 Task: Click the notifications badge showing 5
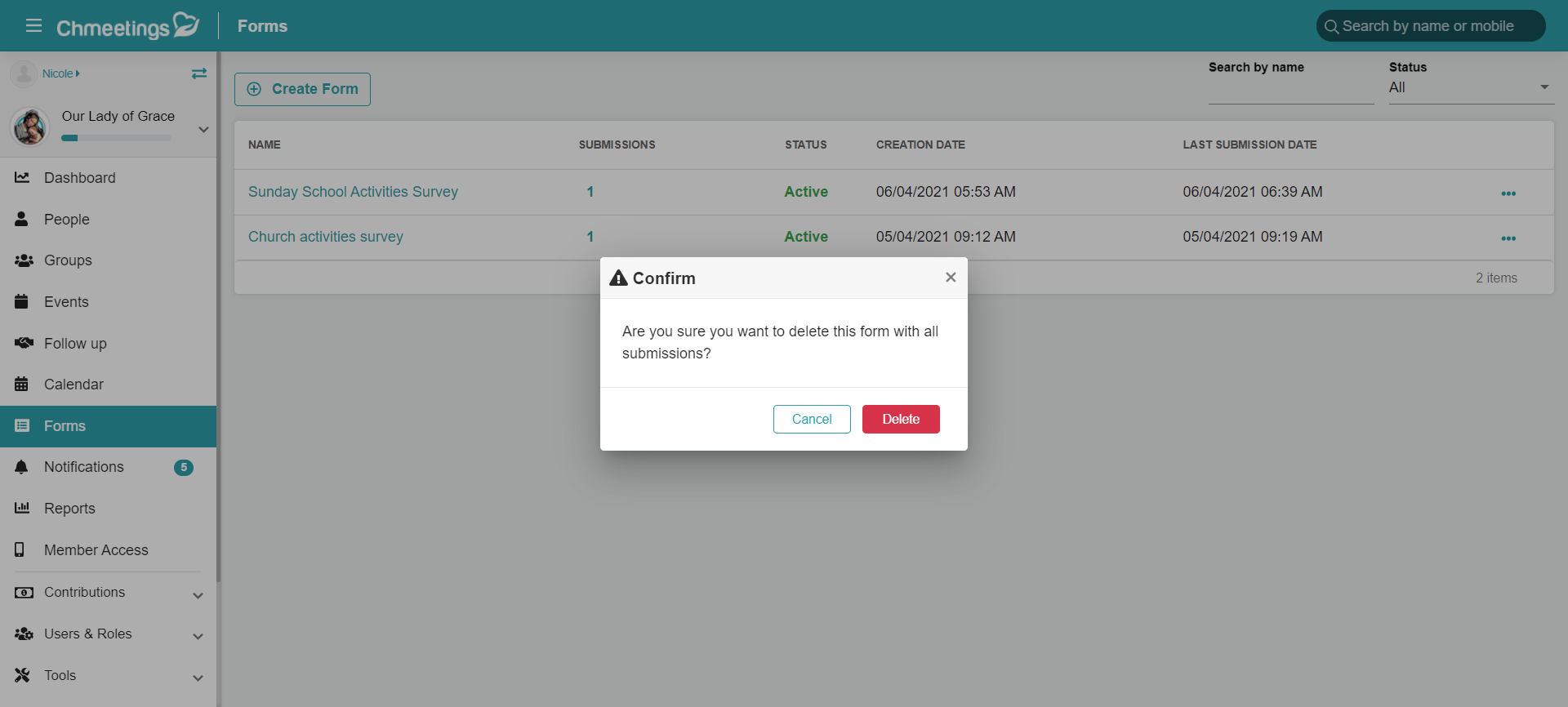(x=184, y=467)
